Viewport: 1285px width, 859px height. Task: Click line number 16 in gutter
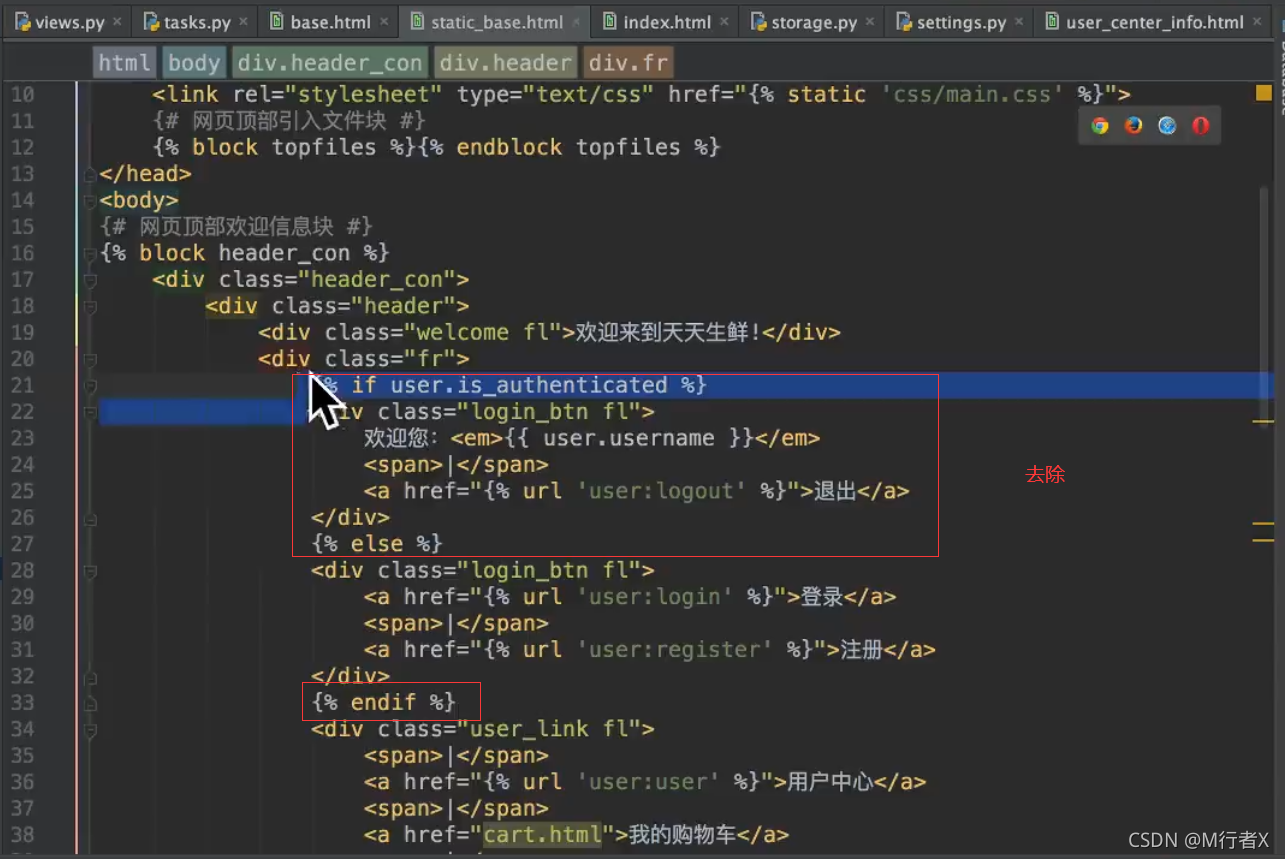[22, 253]
